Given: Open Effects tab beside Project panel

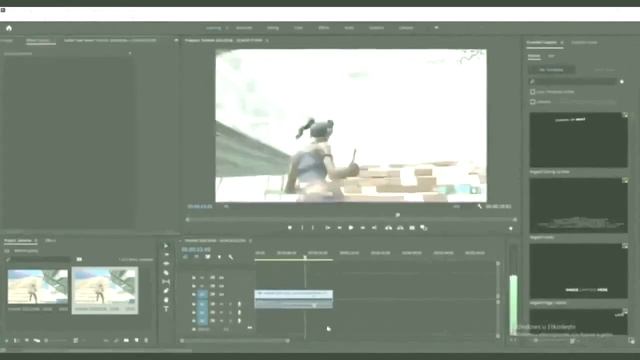Looking at the screenshot, I should pos(50,241).
